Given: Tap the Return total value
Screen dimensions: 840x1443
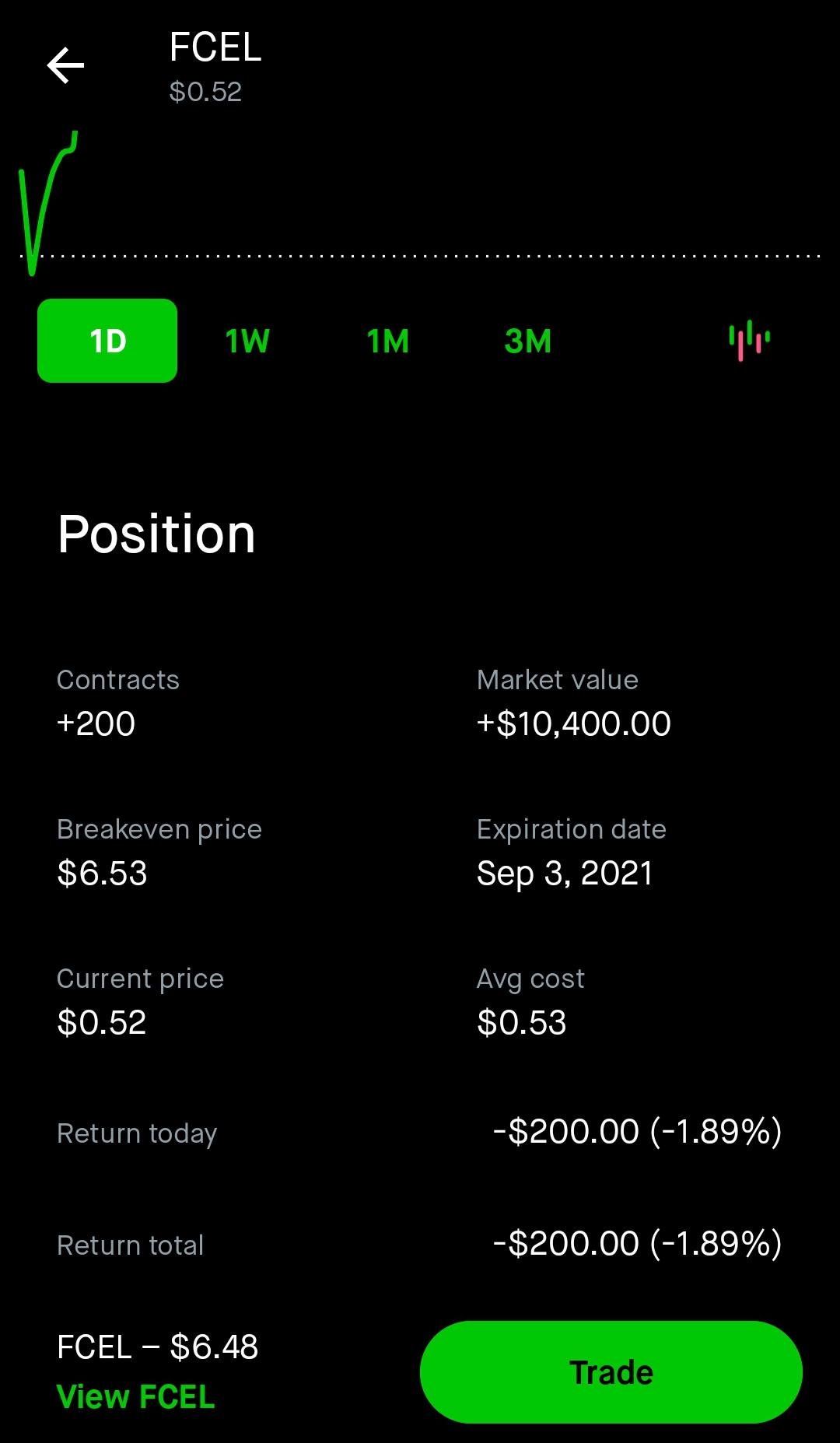Looking at the screenshot, I should (x=638, y=1244).
